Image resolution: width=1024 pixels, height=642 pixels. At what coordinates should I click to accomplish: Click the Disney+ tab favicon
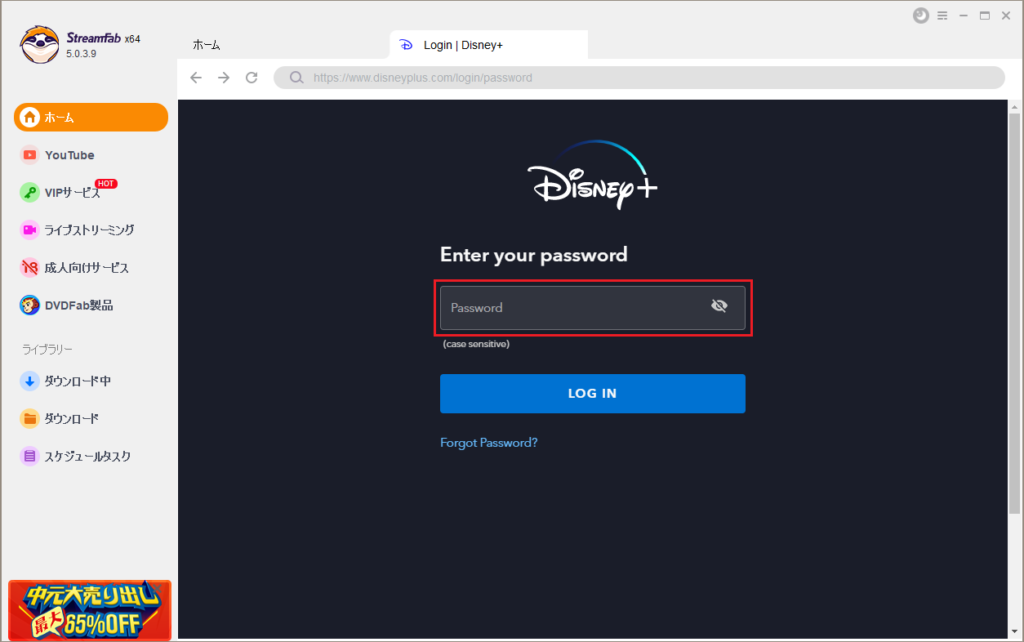point(406,44)
